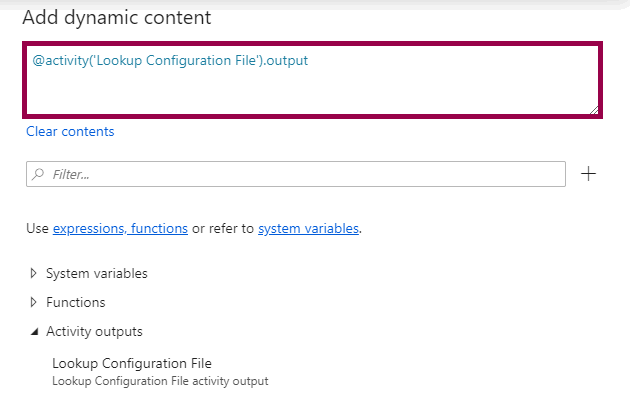Click the blank area below the expression text
This screenshot has width=630, height=420.
(x=300, y=95)
